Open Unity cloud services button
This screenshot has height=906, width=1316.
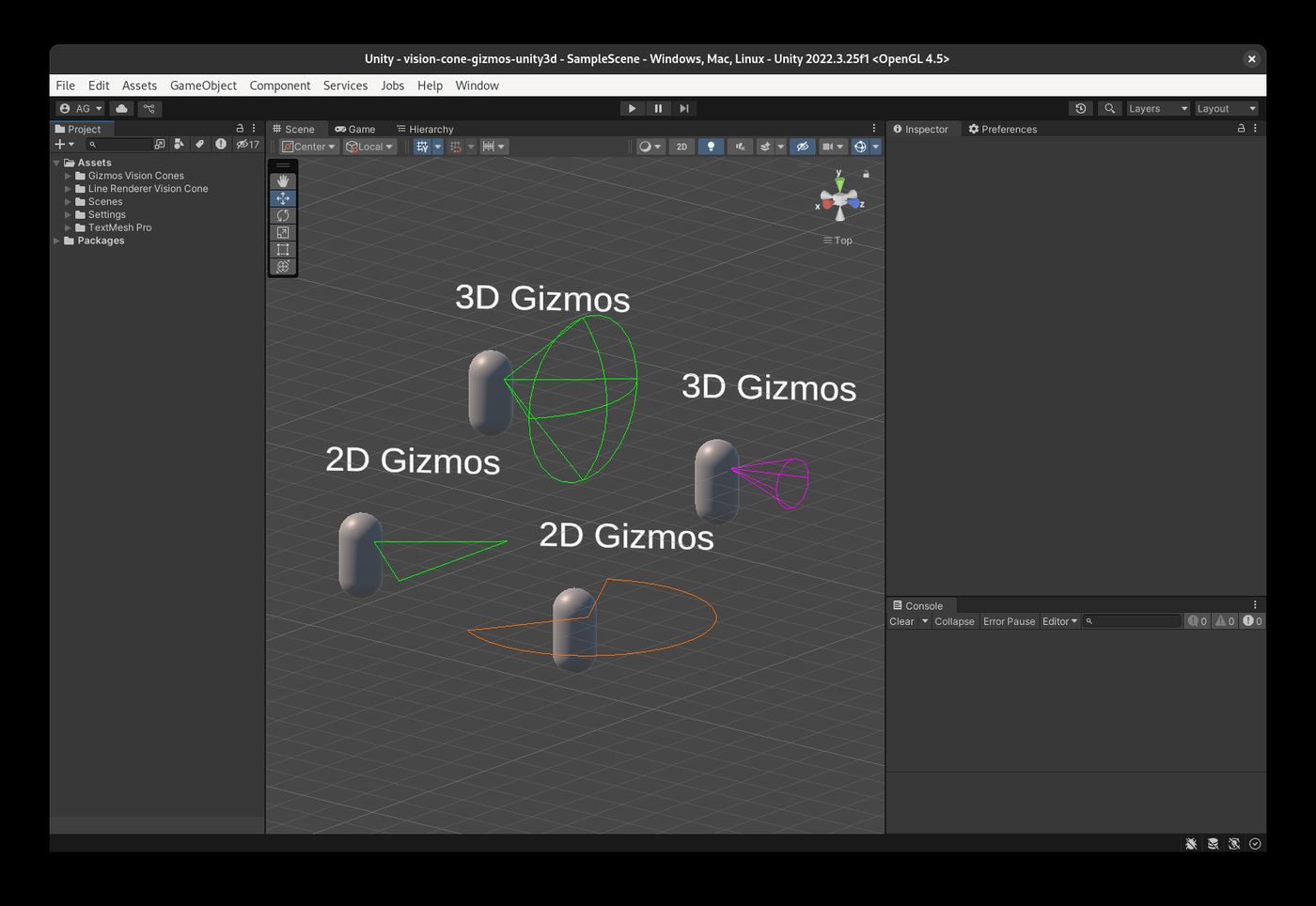(x=121, y=108)
